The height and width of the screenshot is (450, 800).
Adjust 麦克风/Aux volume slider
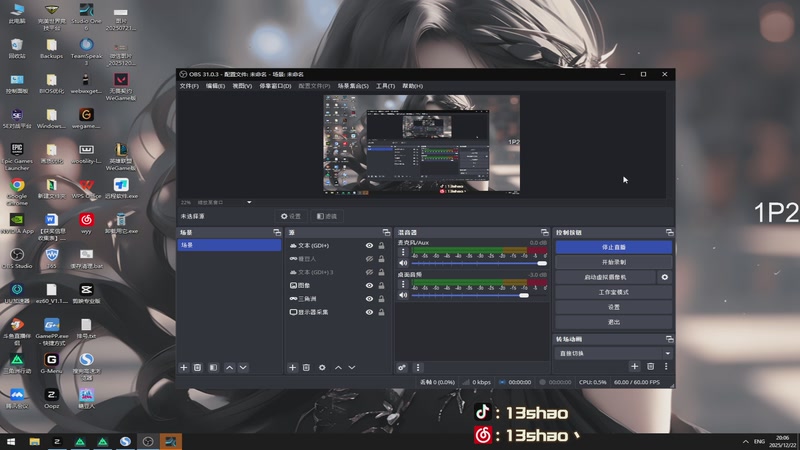click(479, 263)
